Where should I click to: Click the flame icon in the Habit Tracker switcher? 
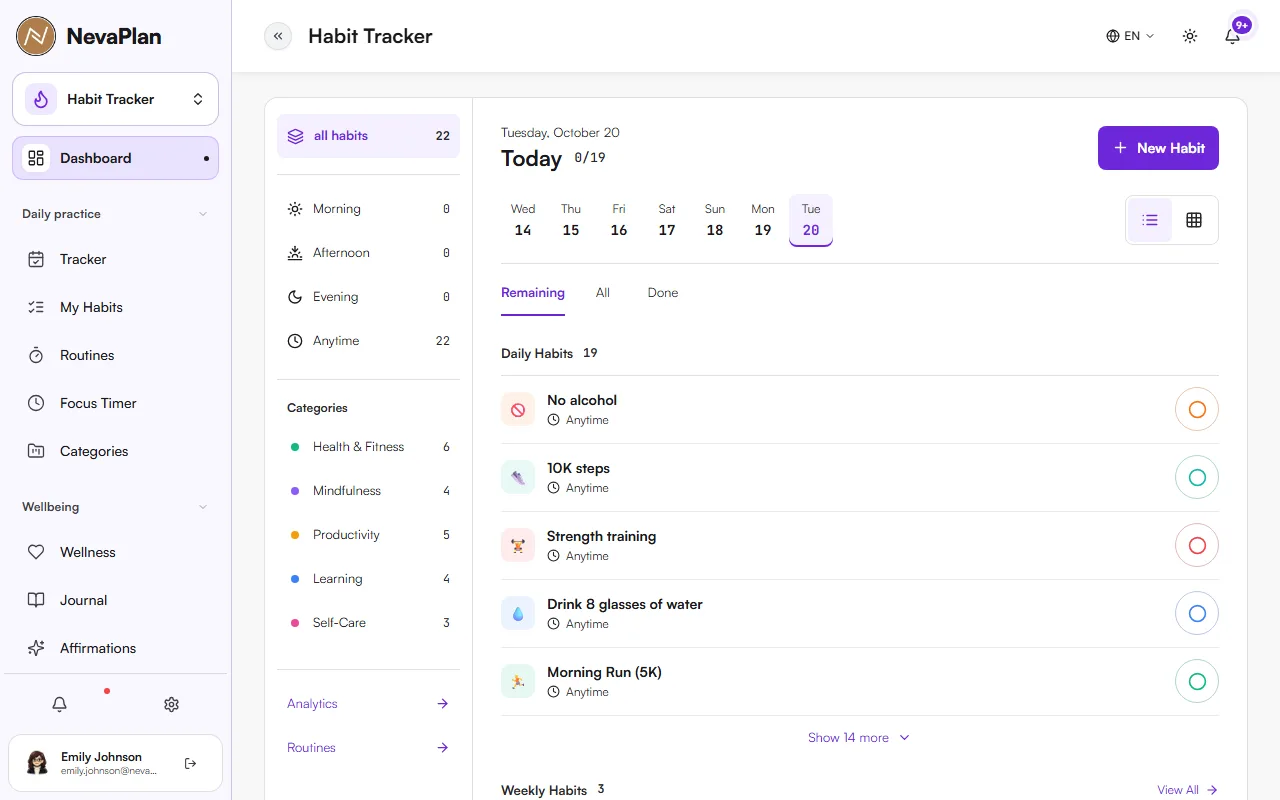pyautogui.click(x=41, y=99)
